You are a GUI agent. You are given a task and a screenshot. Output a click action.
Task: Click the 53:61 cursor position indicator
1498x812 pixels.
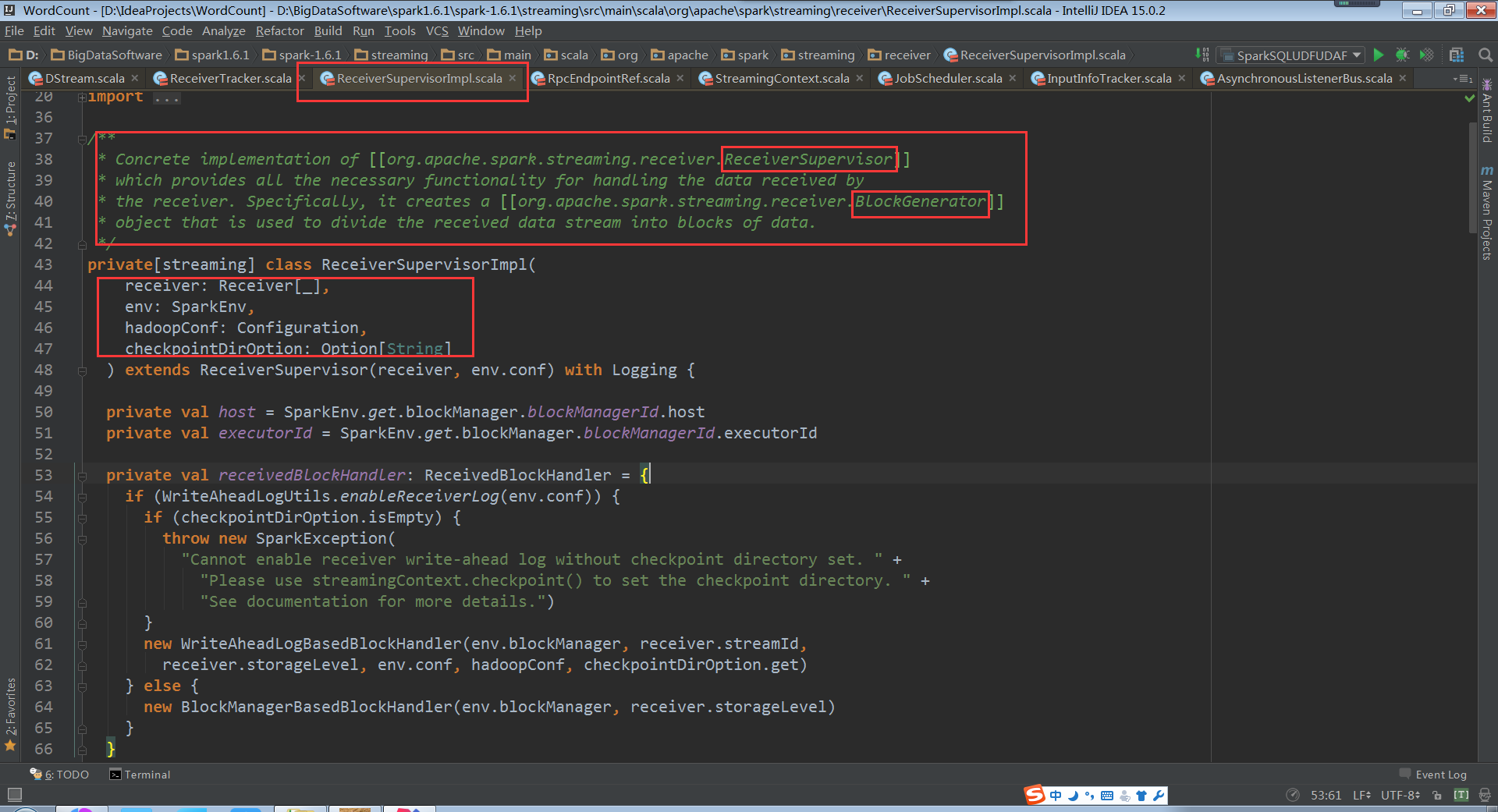click(x=1326, y=795)
